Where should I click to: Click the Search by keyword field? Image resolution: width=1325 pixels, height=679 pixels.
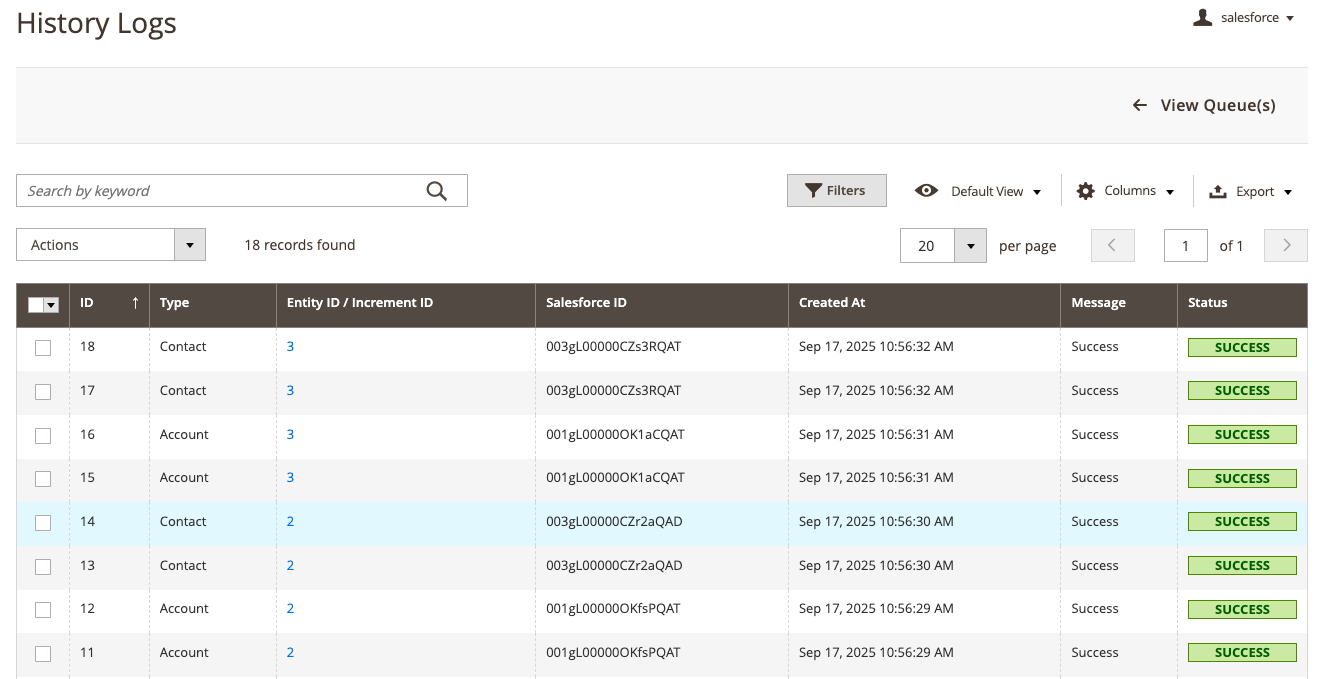click(242, 191)
